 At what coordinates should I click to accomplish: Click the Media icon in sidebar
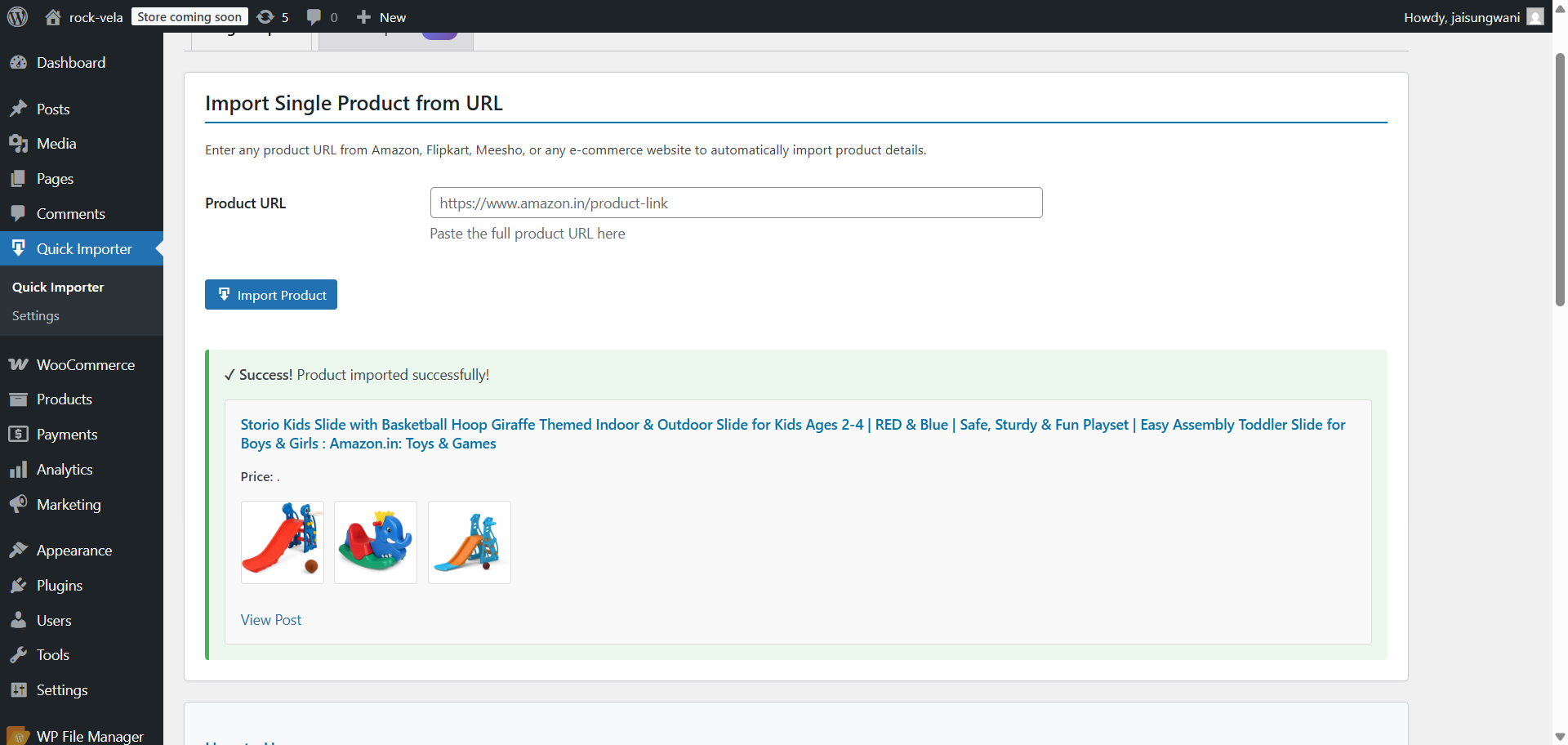point(19,144)
